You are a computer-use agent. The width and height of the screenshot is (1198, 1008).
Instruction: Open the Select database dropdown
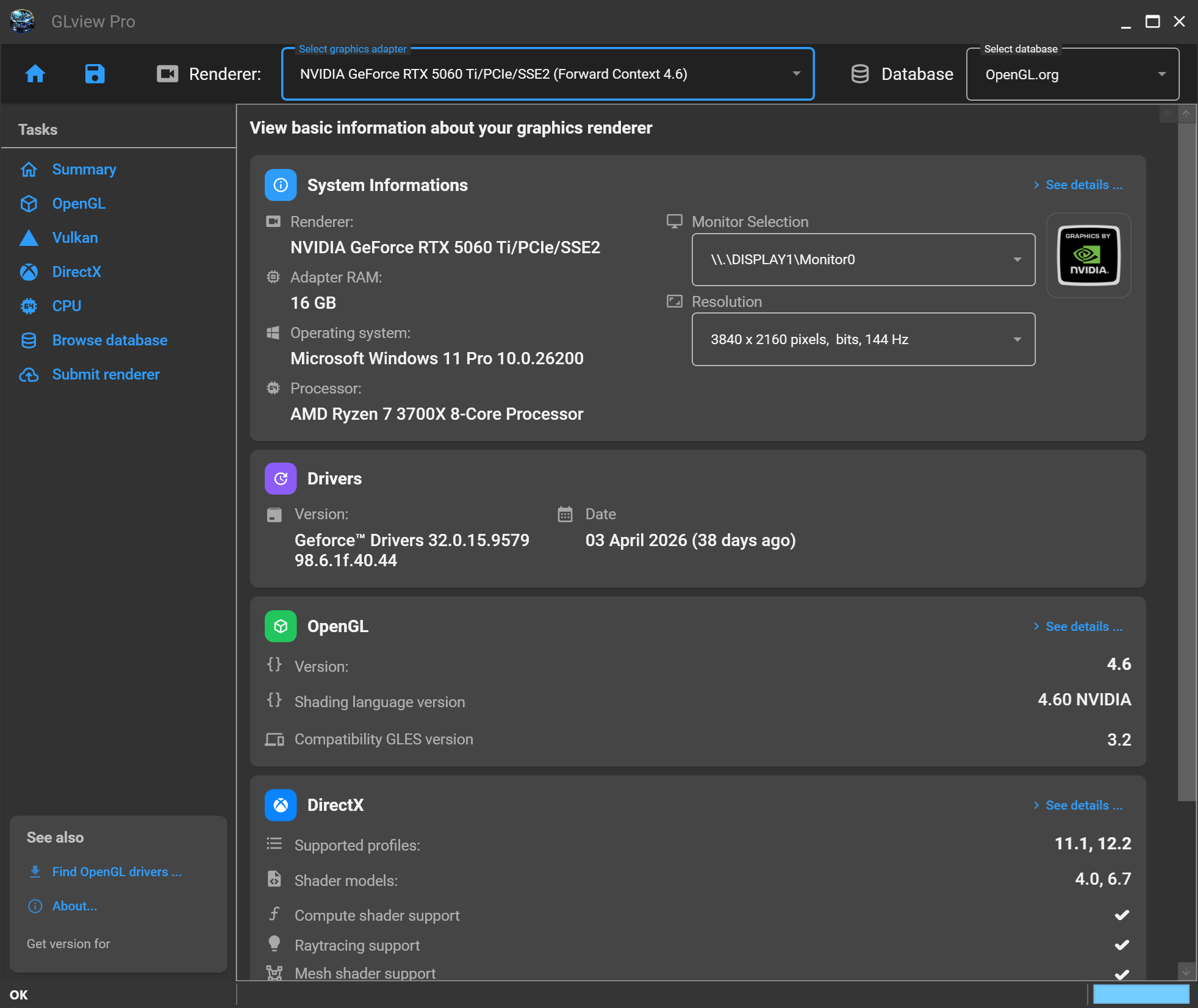click(1072, 74)
